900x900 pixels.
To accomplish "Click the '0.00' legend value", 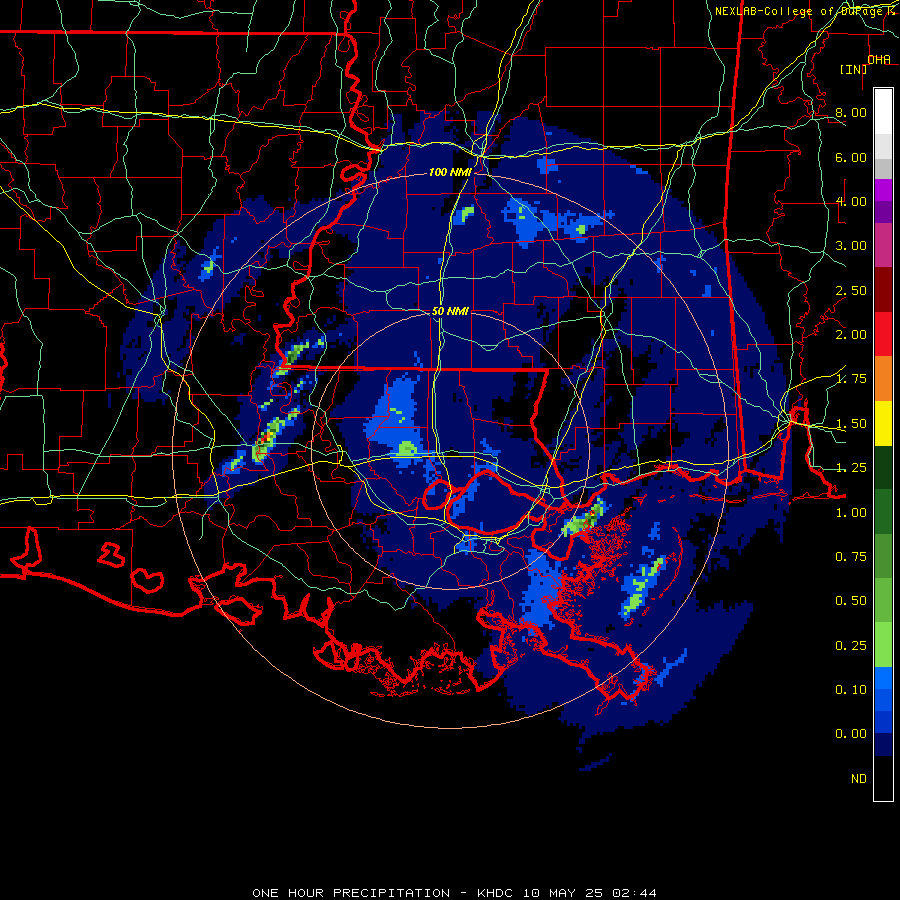I will 851,734.
